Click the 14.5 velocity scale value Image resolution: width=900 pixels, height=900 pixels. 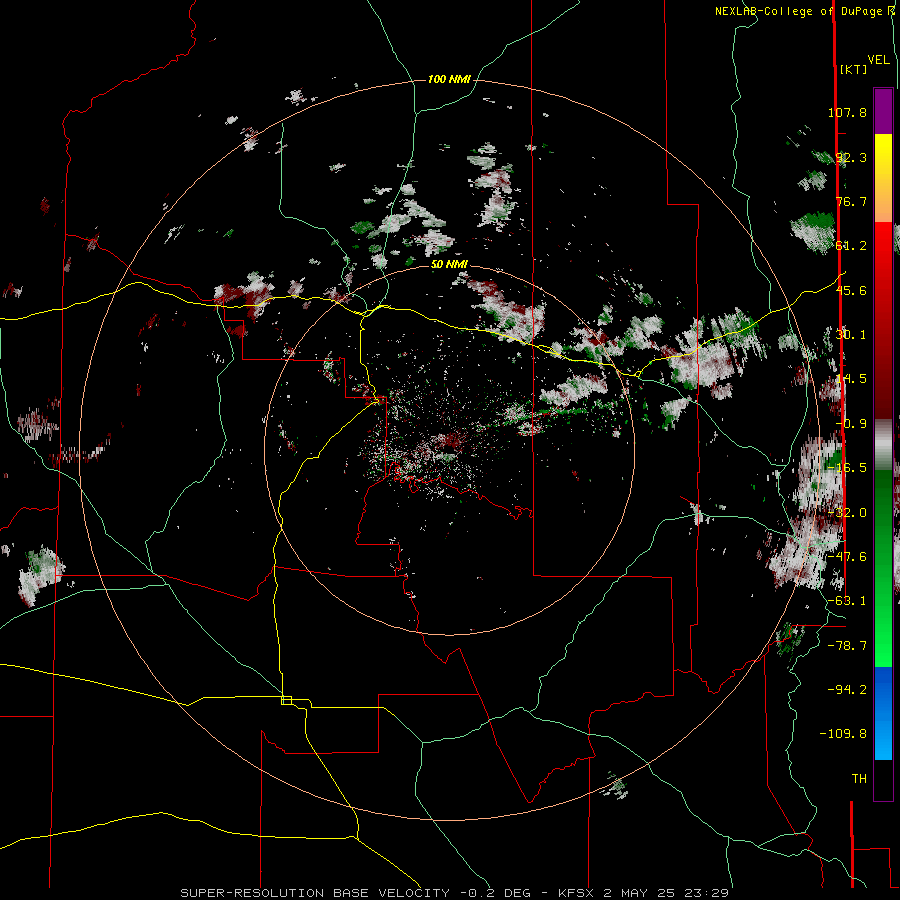(851, 379)
